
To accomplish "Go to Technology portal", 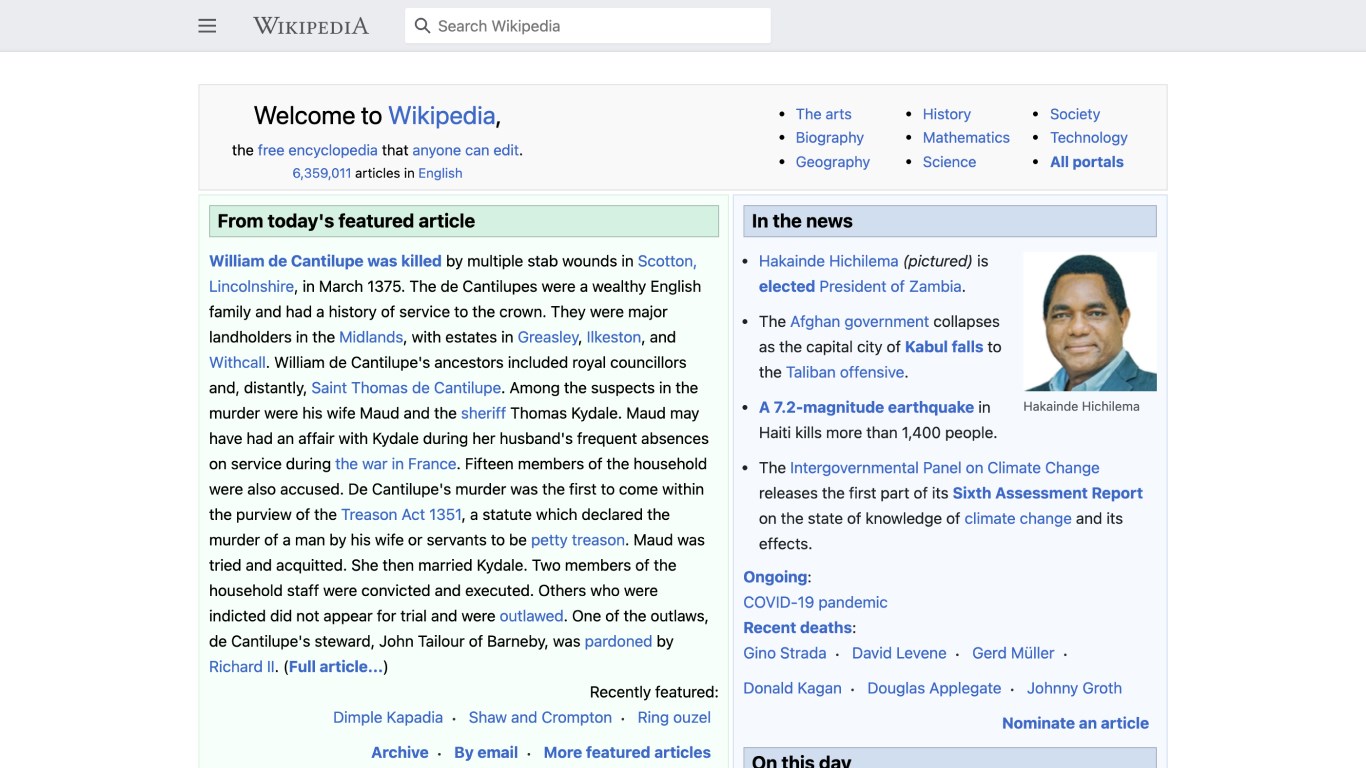I will pyautogui.click(x=1088, y=138).
